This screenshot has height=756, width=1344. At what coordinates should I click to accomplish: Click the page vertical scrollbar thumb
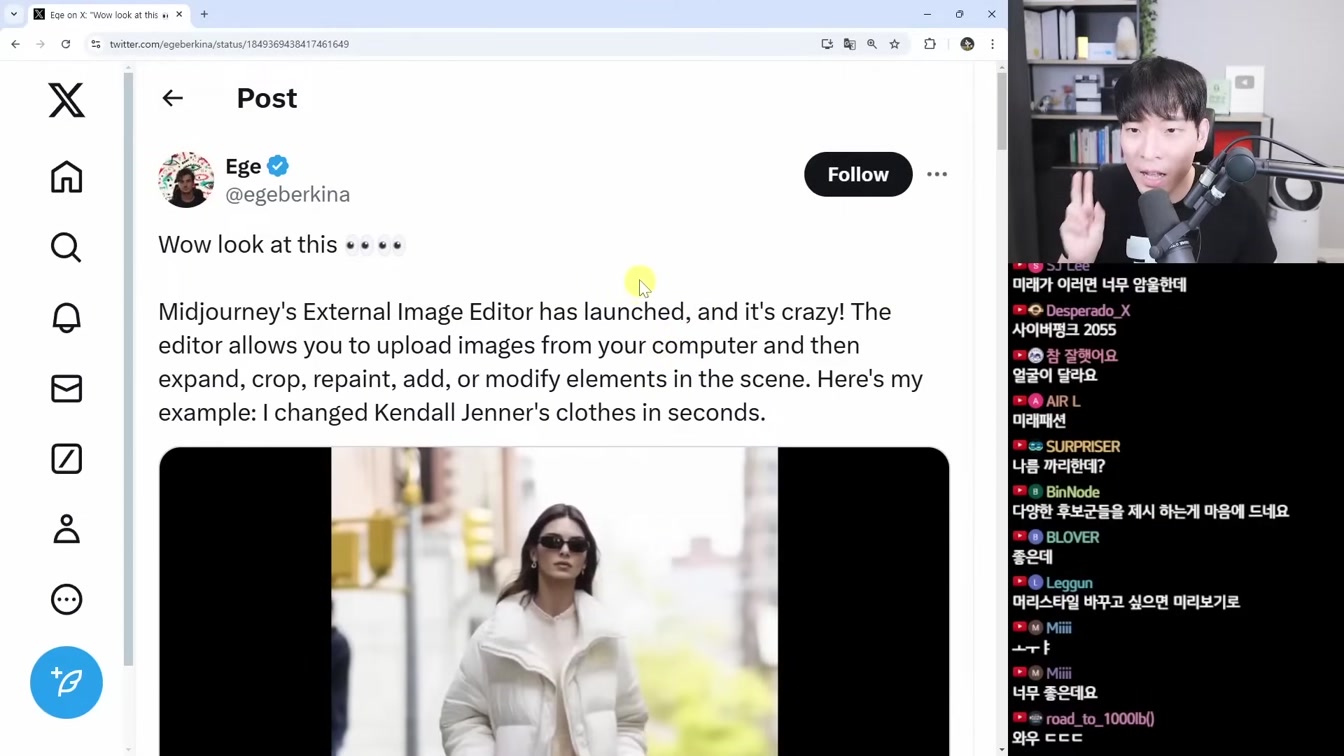coord(1002,111)
